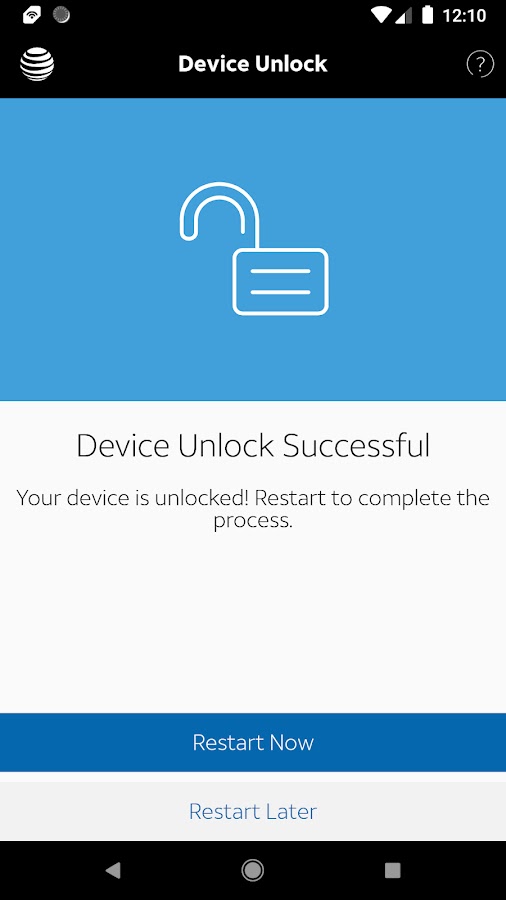The width and height of the screenshot is (506, 900).
Task: Tap the open padlock illustration
Action: [x=254, y=249]
